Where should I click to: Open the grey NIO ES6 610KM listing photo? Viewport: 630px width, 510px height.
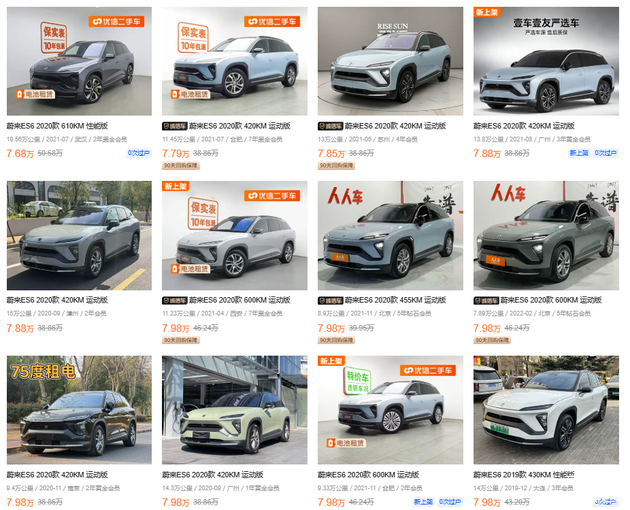click(x=79, y=61)
